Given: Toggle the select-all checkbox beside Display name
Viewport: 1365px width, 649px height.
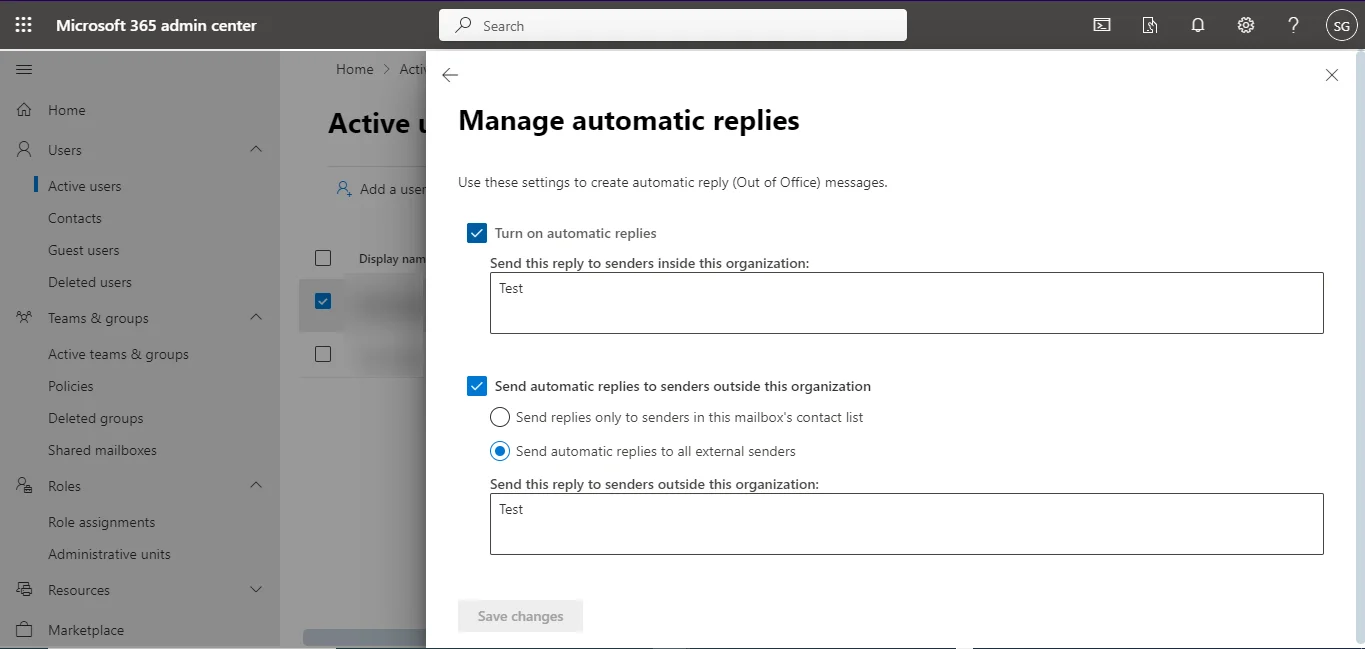Looking at the screenshot, I should tap(323, 258).
